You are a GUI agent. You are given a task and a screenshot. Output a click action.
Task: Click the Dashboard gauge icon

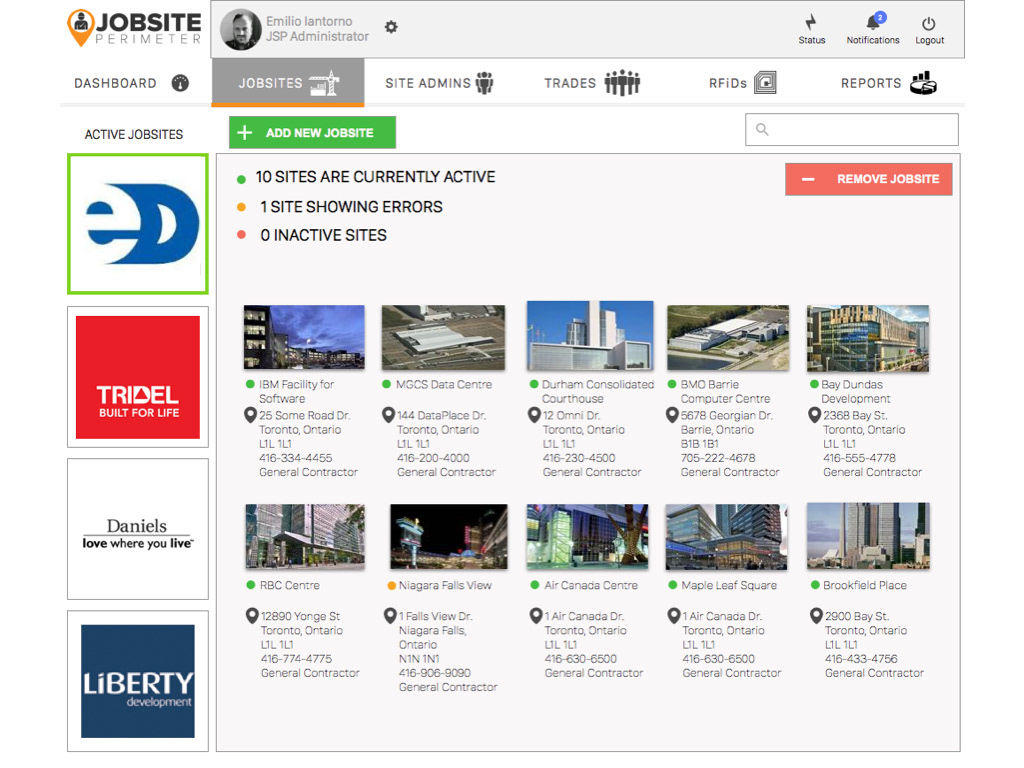pyautogui.click(x=180, y=83)
